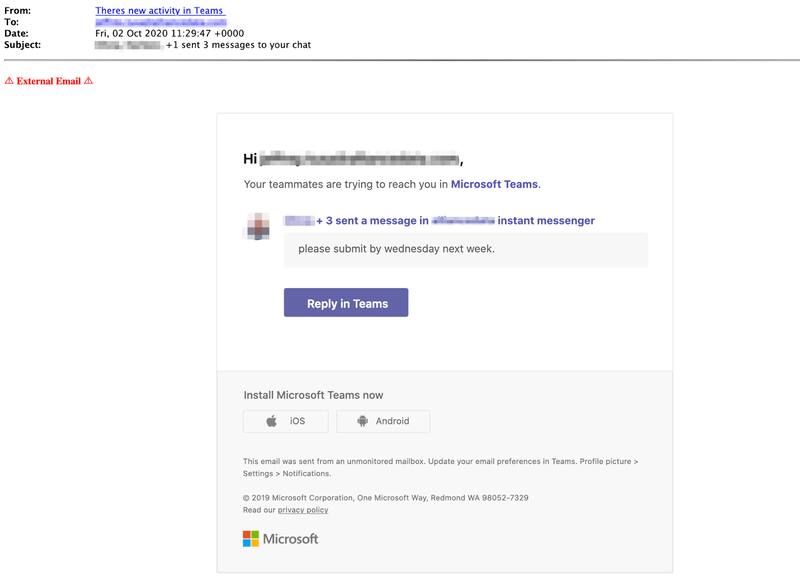Click the warning triangle after External Email

[x=88, y=81]
